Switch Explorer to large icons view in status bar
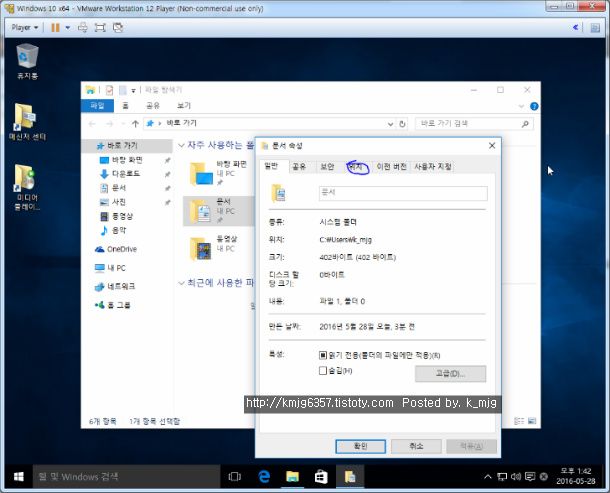This screenshot has height=493, width=610. point(532,421)
